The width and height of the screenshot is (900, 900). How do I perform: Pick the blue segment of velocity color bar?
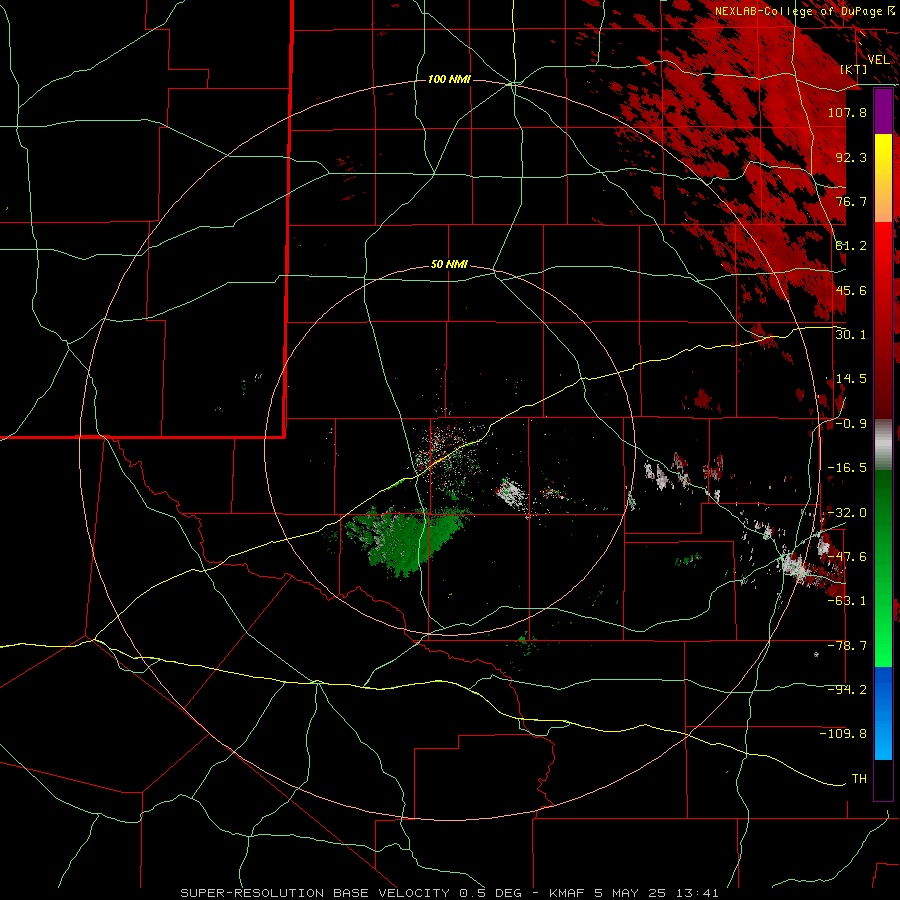click(883, 713)
